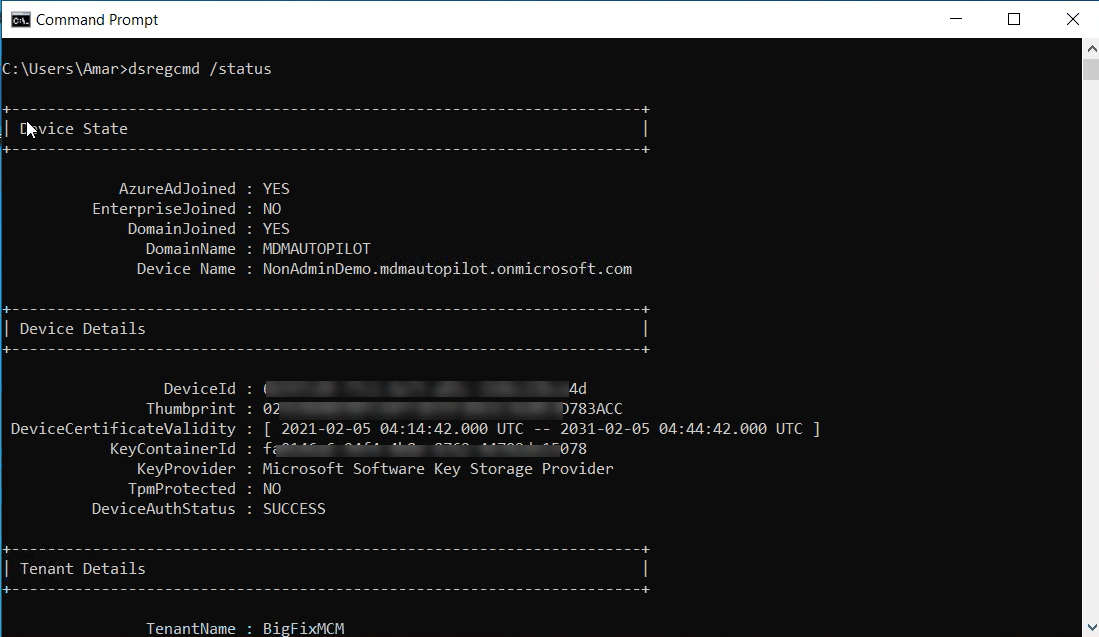Select the "Device Details" section header

(82, 329)
